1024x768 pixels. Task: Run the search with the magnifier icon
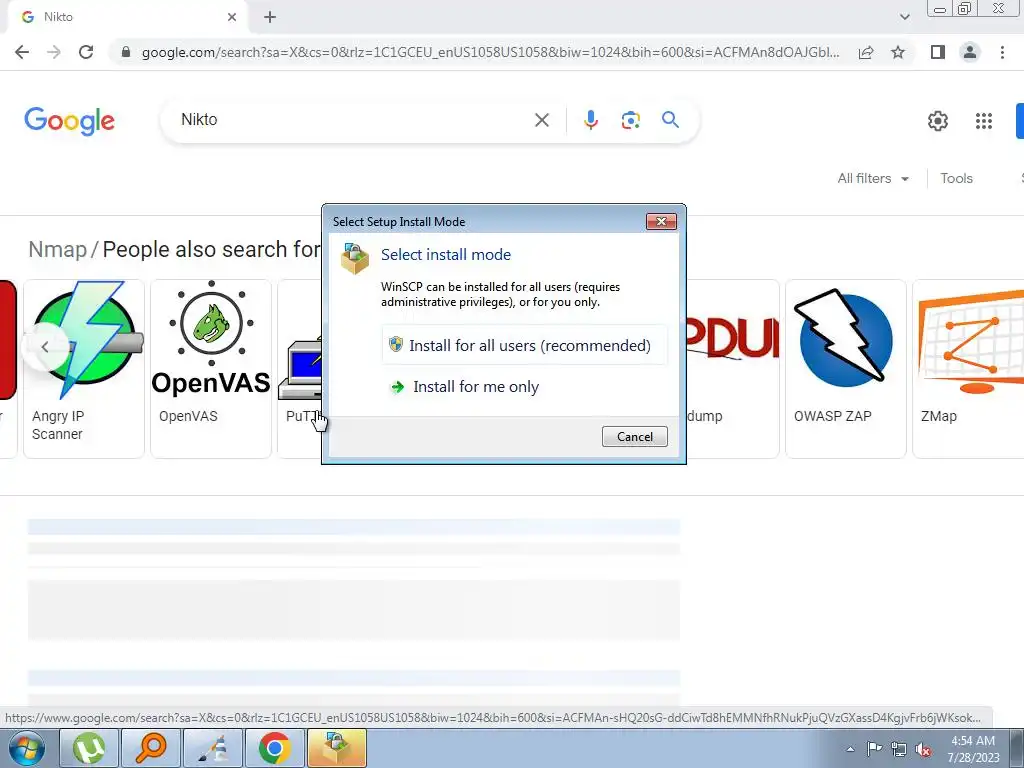point(670,120)
